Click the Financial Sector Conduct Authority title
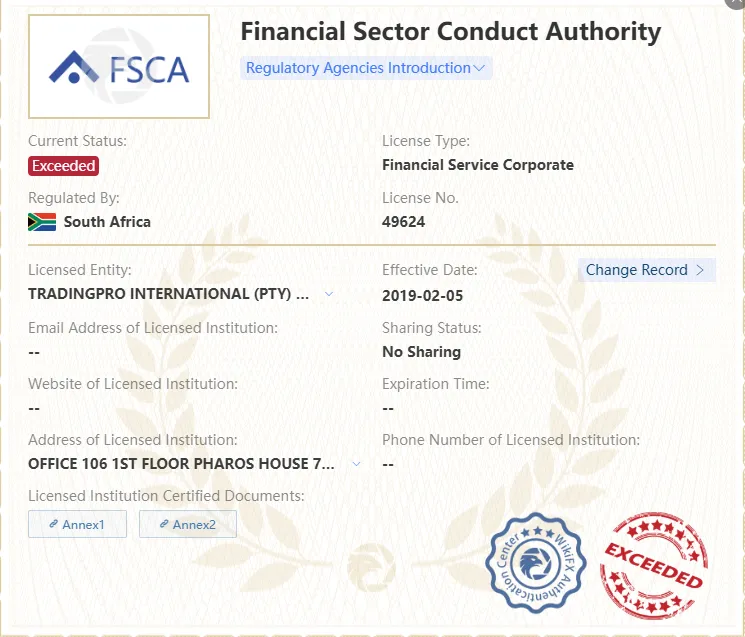 (x=450, y=32)
